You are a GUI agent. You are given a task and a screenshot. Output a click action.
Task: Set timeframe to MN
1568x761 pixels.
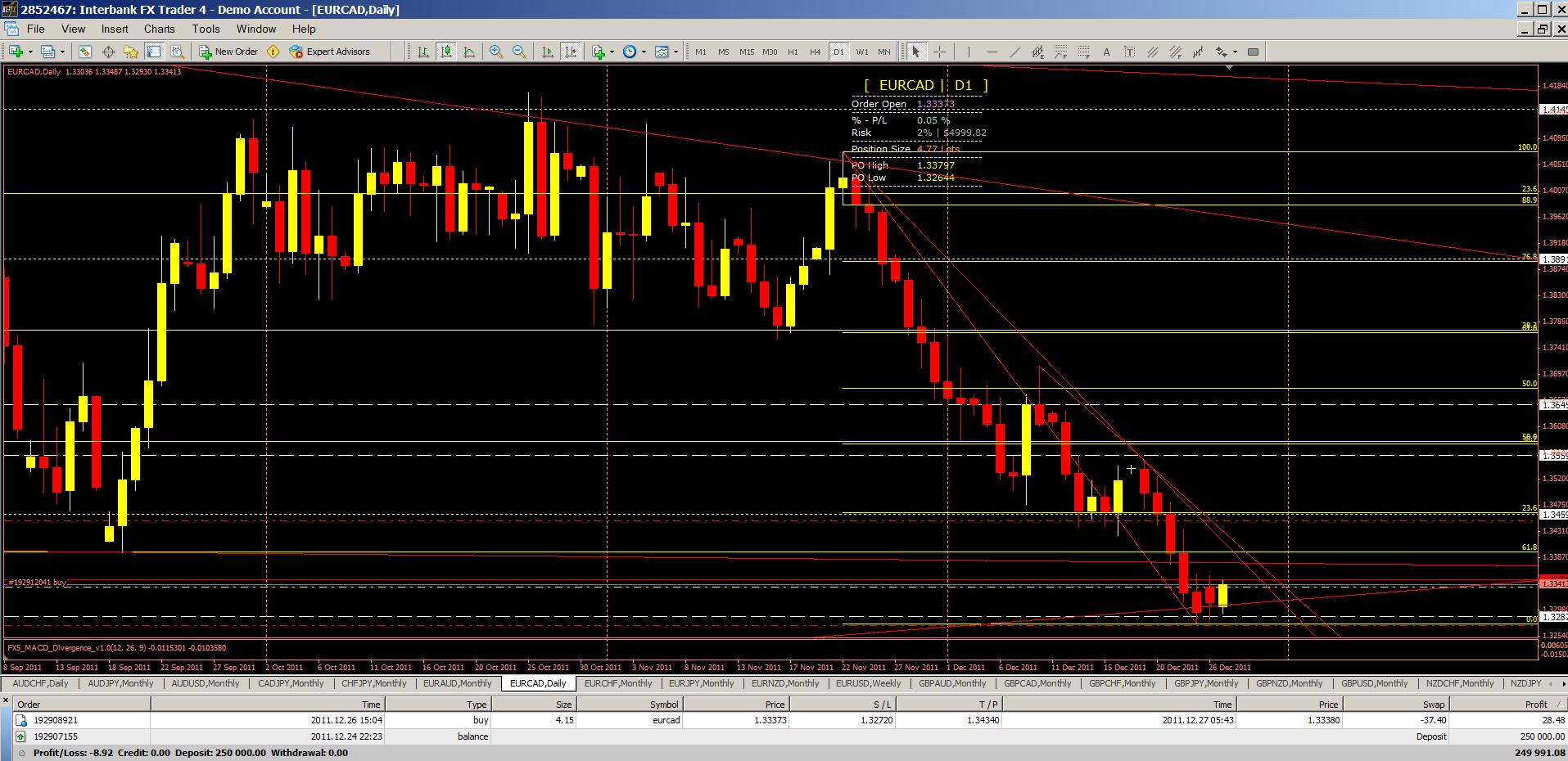coord(884,52)
